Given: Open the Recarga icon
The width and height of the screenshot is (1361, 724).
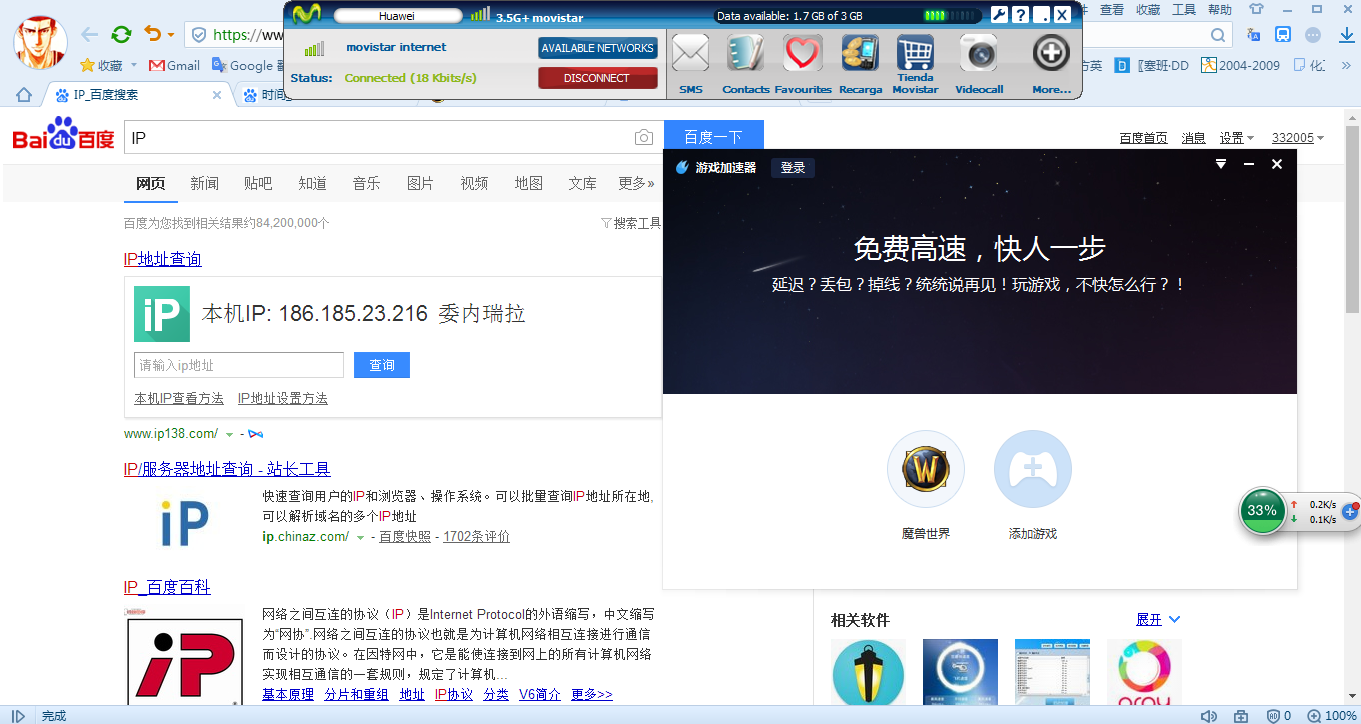Looking at the screenshot, I should [860, 54].
